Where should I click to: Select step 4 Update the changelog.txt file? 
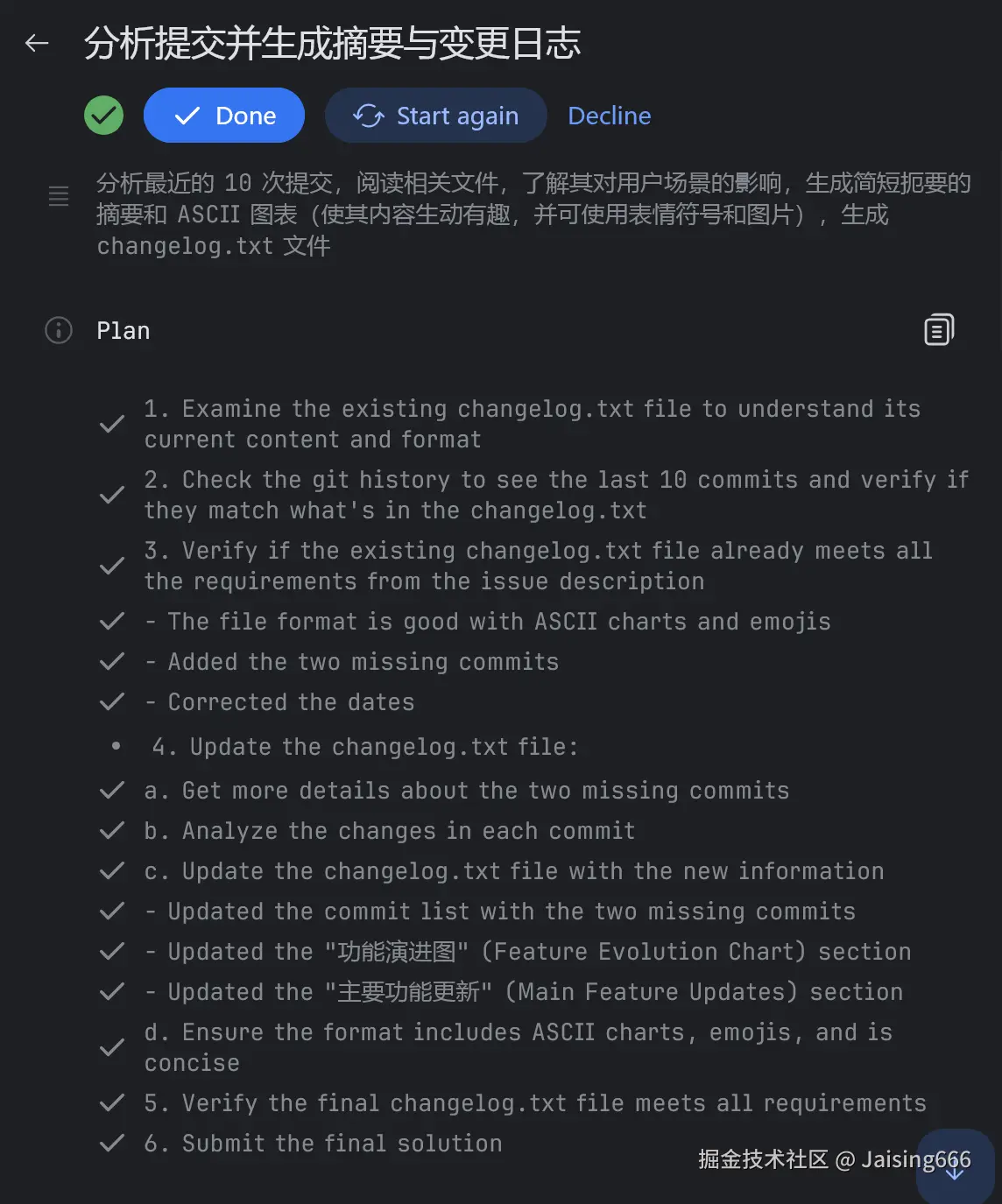(365, 746)
